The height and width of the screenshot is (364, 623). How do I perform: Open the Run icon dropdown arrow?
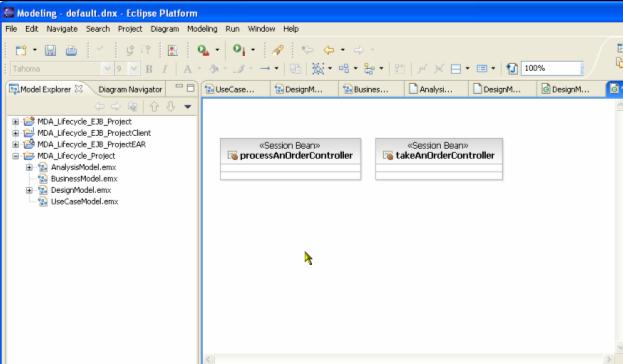tap(253, 50)
